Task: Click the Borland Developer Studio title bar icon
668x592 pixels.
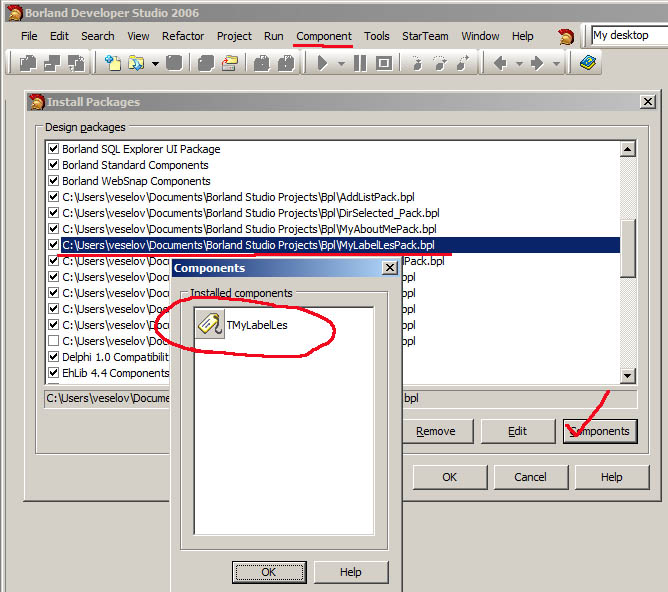Action: (15, 13)
